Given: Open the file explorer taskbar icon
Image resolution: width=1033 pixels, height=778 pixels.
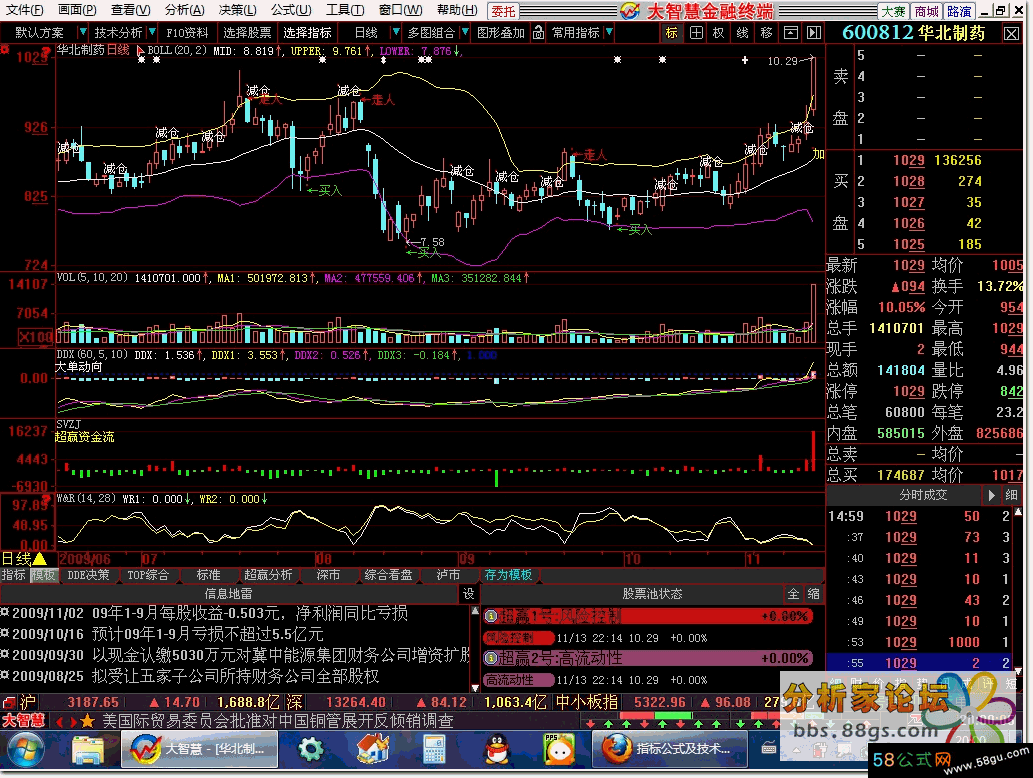Looking at the screenshot, I should pos(87,750).
